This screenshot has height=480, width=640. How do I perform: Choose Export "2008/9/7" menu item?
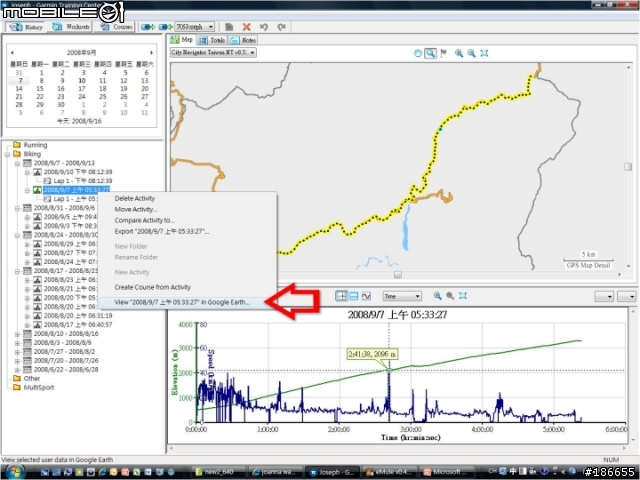162,231
